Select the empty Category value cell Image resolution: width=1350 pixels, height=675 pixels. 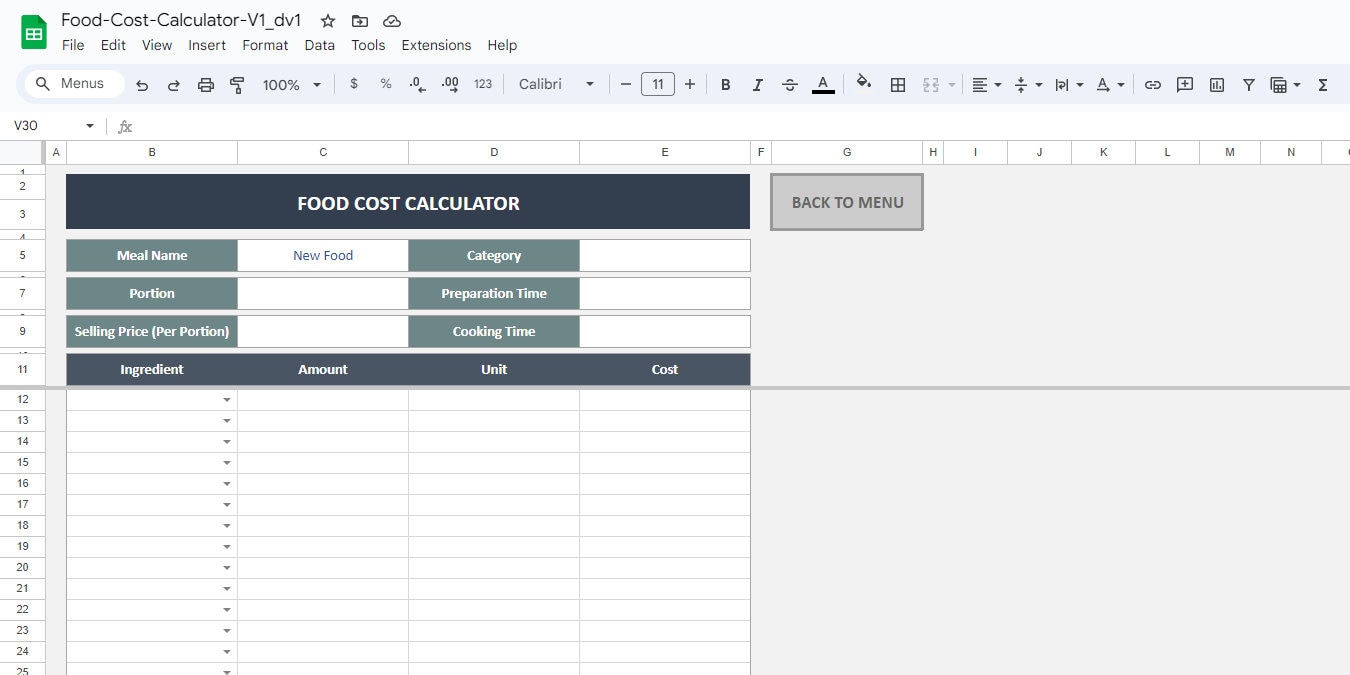click(x=664, y=255)
